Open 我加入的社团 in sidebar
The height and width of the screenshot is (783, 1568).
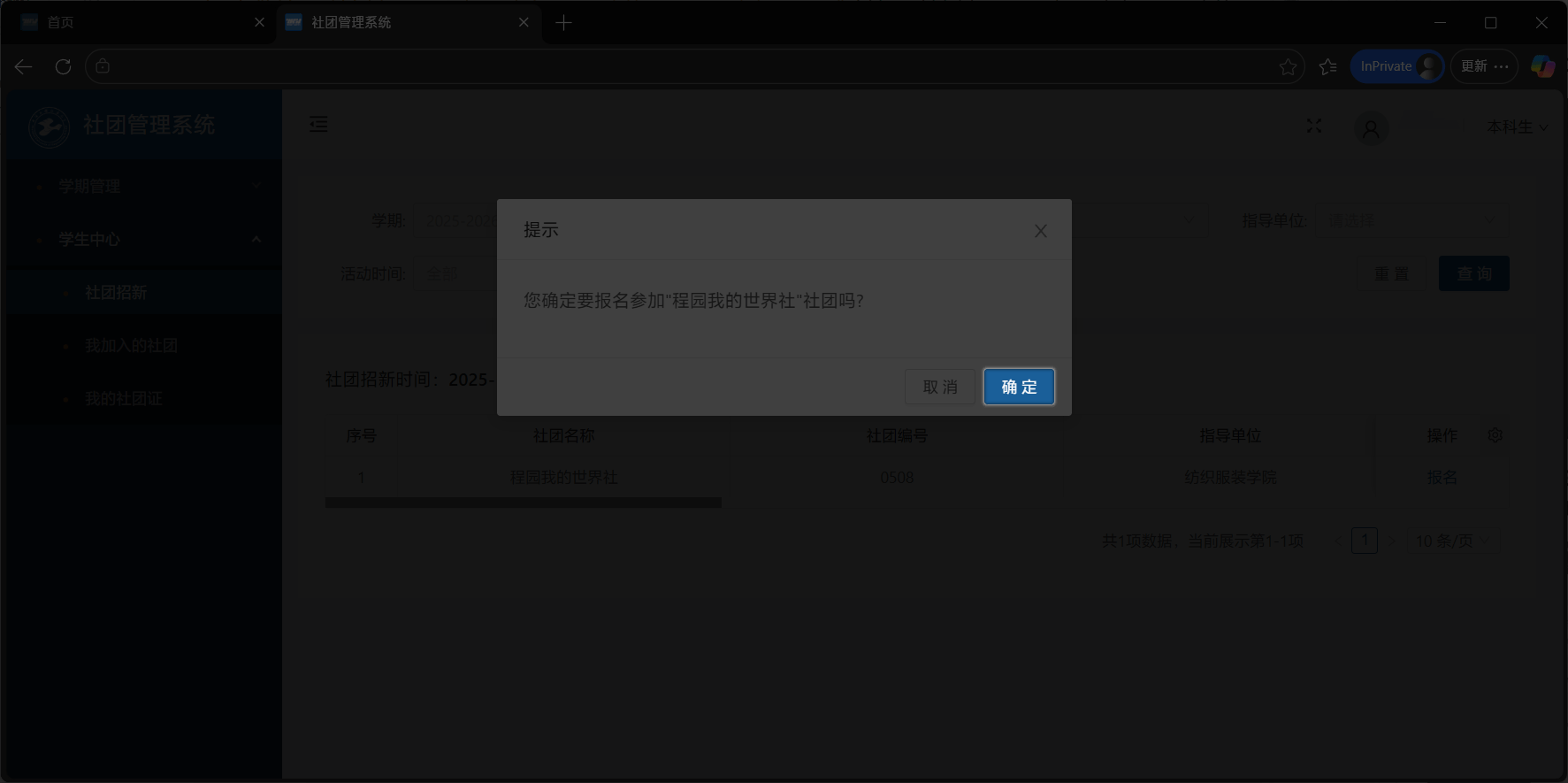[131, 345]
